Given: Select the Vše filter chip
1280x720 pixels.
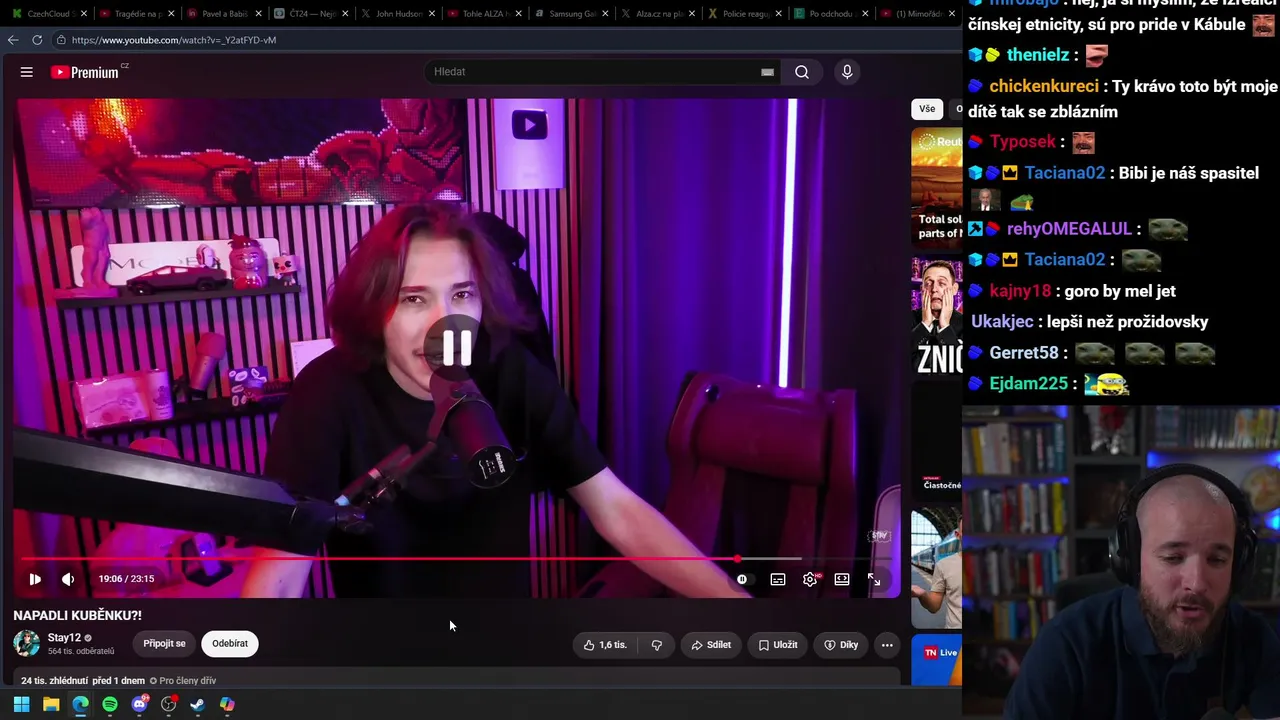Looking at the screenshot, I should pyautogui.click(x=927, y=109).
